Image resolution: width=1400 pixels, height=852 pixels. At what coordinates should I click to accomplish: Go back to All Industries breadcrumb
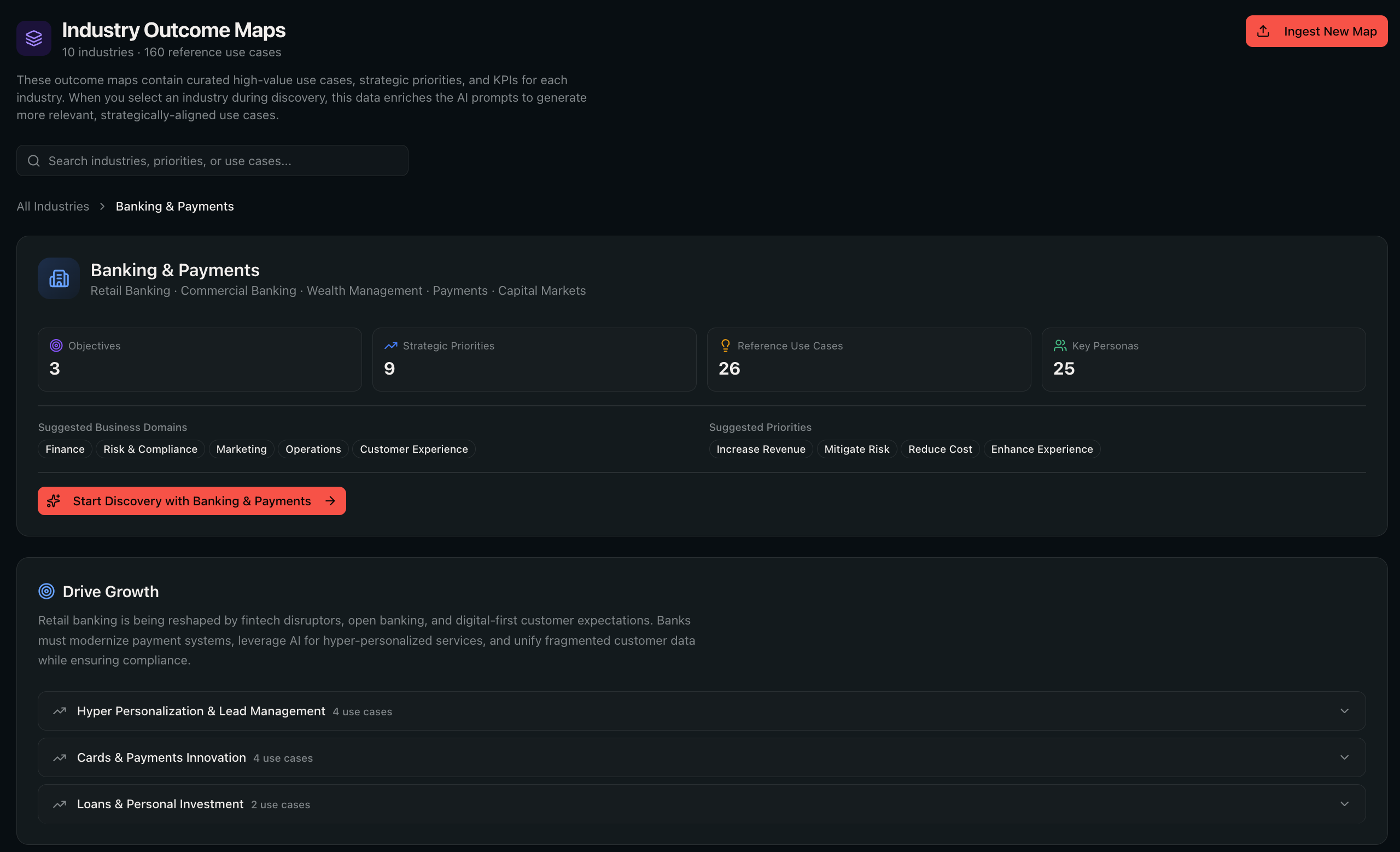(x=53, y=206)
